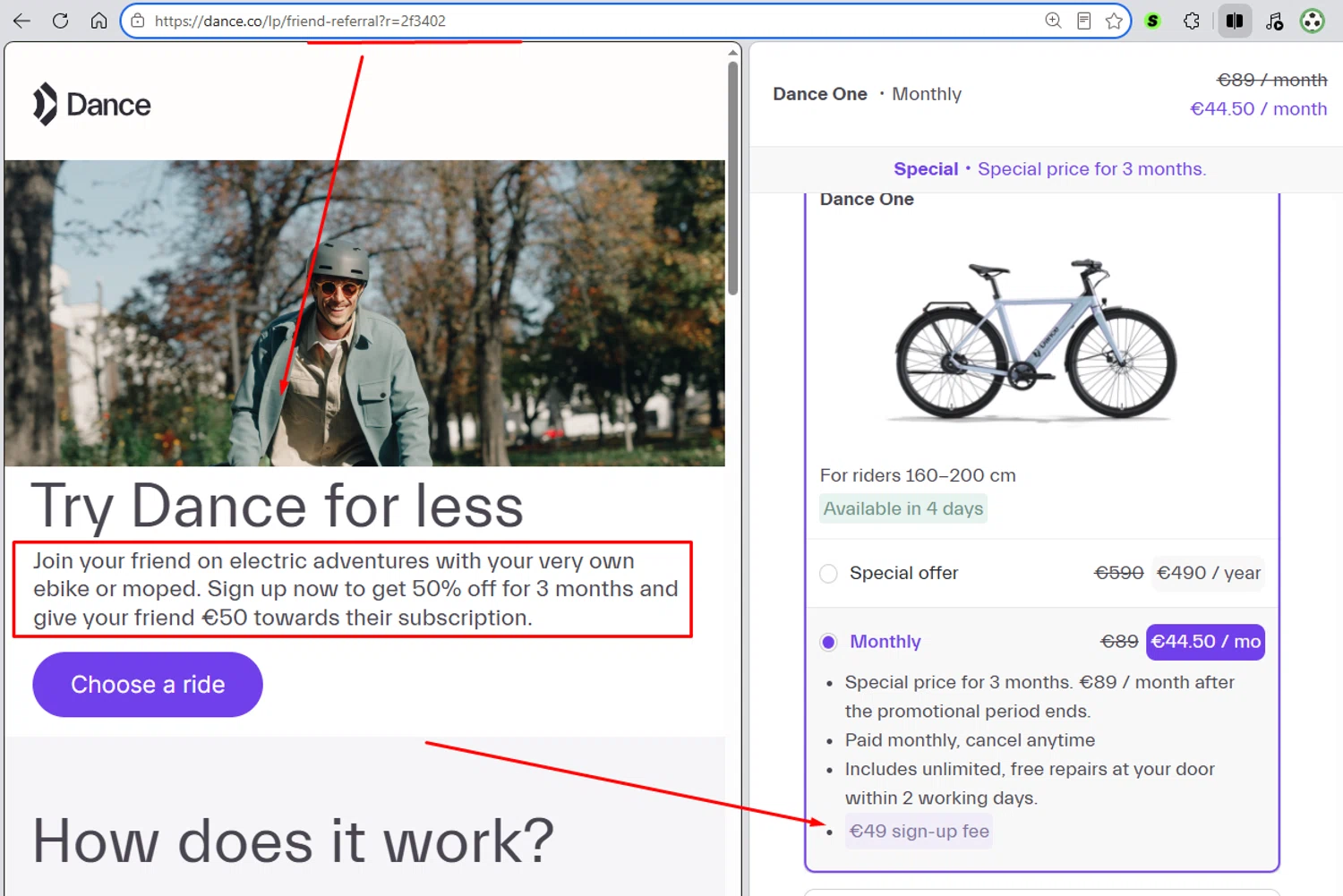View site information via the lock icon
The image size is (1343, 896).
pyautogui.click(x=138, y=21)
